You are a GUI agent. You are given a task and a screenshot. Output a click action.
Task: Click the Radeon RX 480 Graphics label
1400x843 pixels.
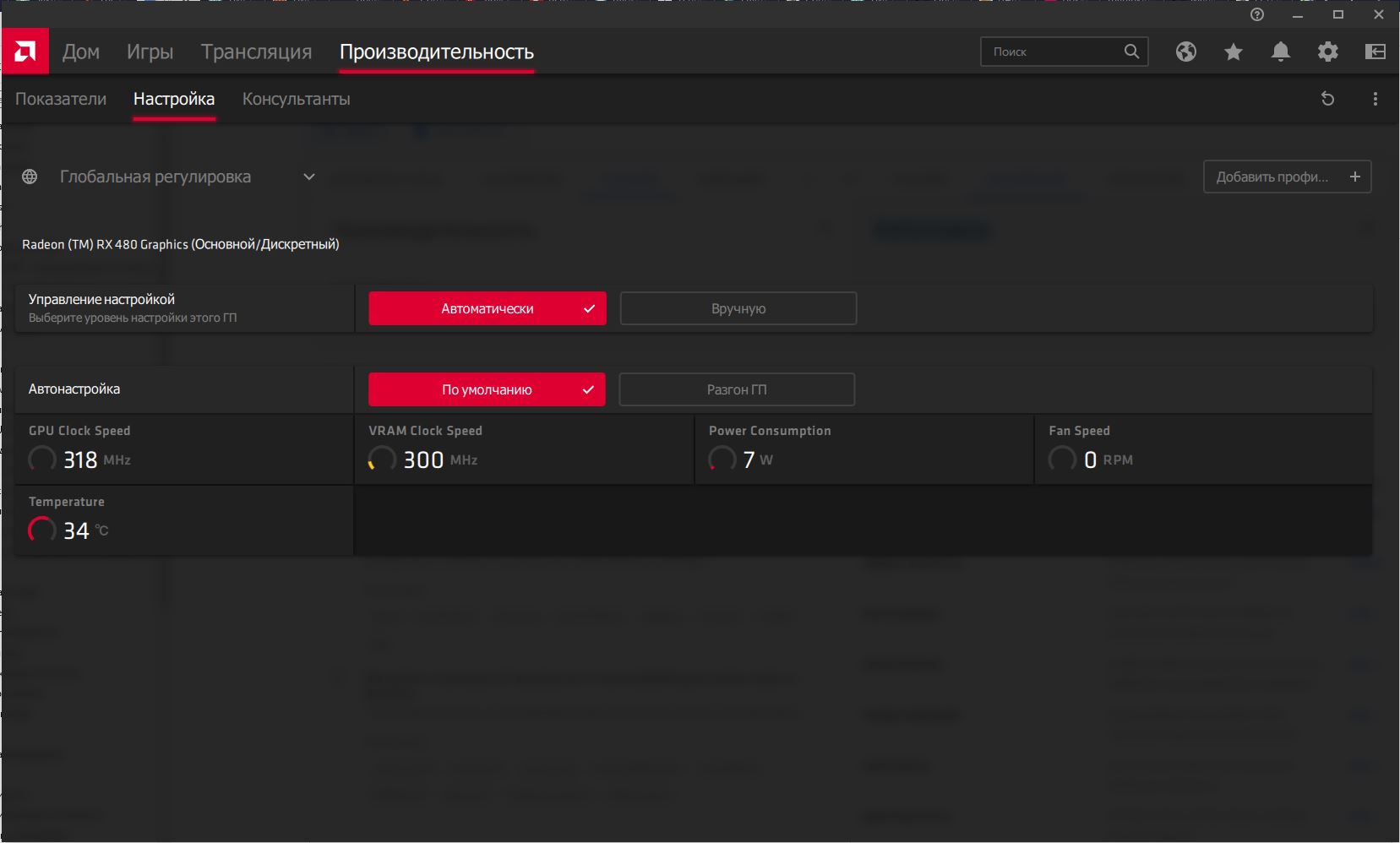181,244
